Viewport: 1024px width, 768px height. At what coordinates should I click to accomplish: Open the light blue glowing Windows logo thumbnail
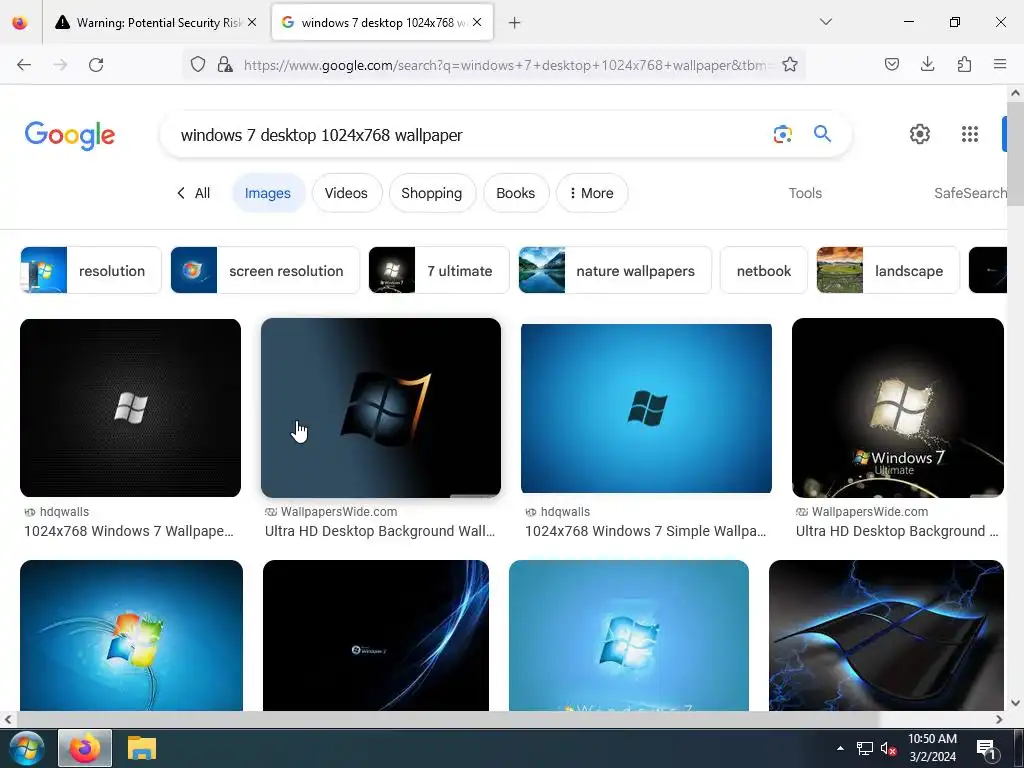point(629,635)
